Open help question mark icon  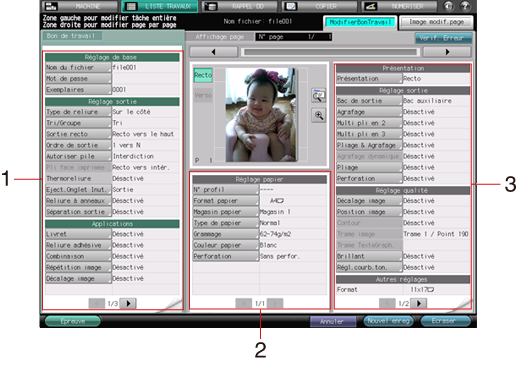[x=465, y=6]
